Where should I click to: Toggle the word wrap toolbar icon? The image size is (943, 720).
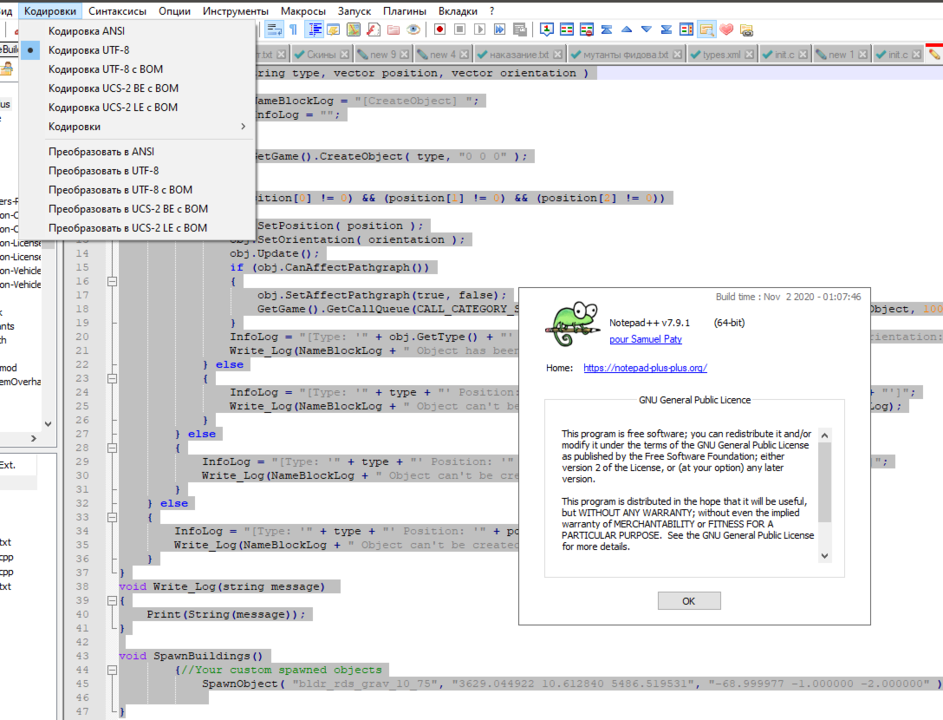coord(275,29)
